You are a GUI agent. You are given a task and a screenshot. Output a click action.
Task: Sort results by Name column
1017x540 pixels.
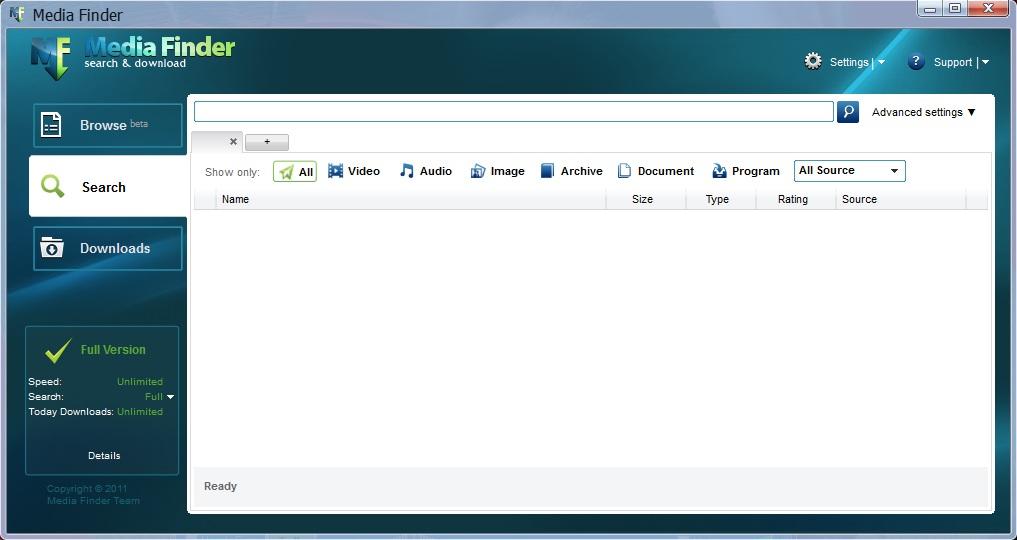(x=411, y=199)
